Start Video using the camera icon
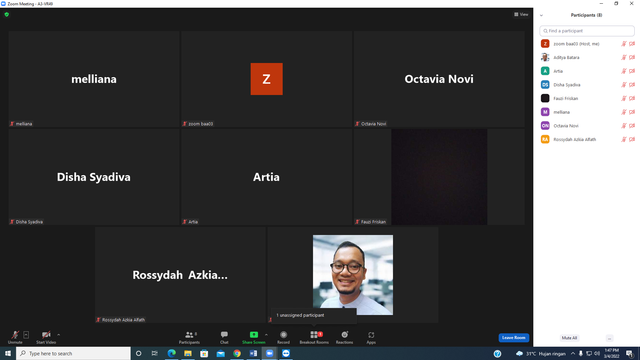Viewport: 640px width, 360px height. (x=46, y=337)
